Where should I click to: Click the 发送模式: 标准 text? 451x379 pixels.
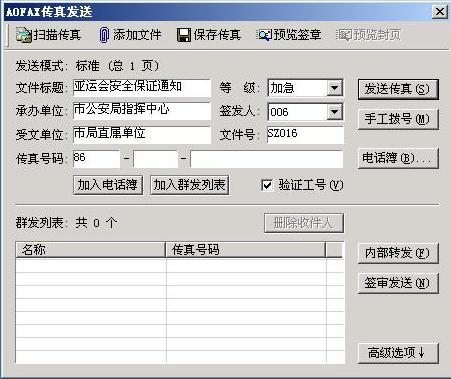(x=57, y=66)
